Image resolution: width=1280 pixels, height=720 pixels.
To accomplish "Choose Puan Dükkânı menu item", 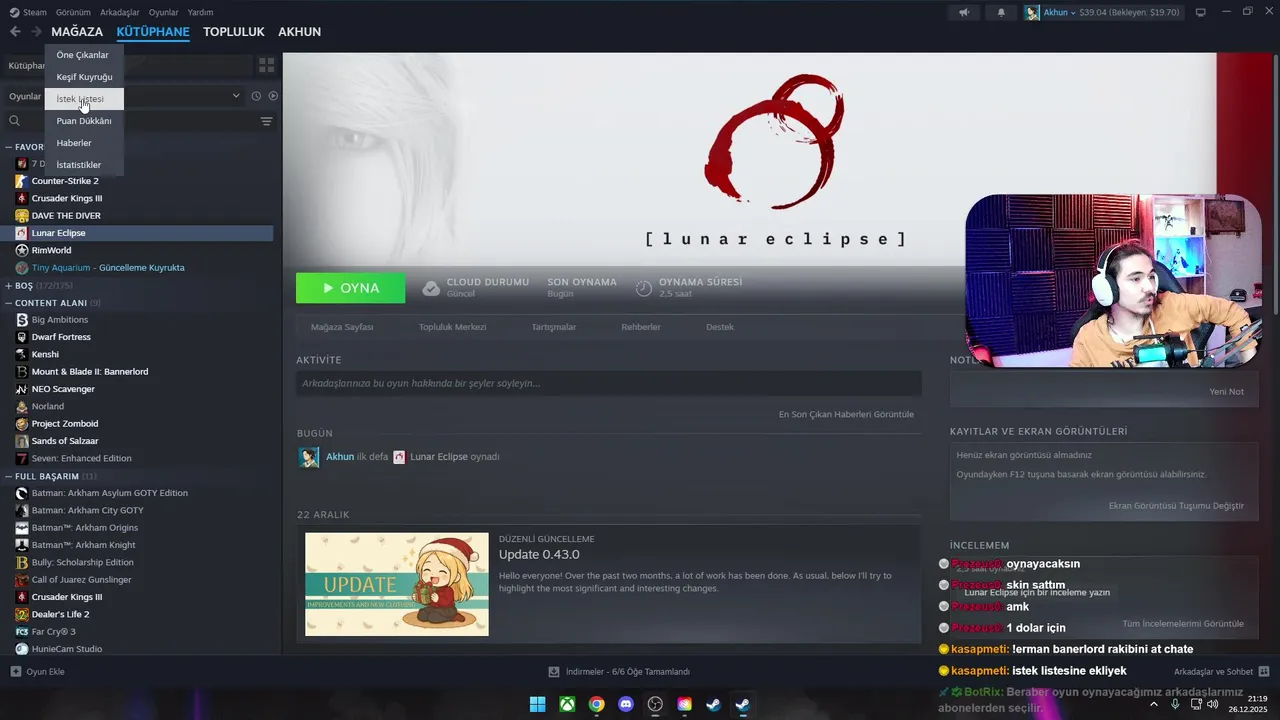I will pos(84,121).
